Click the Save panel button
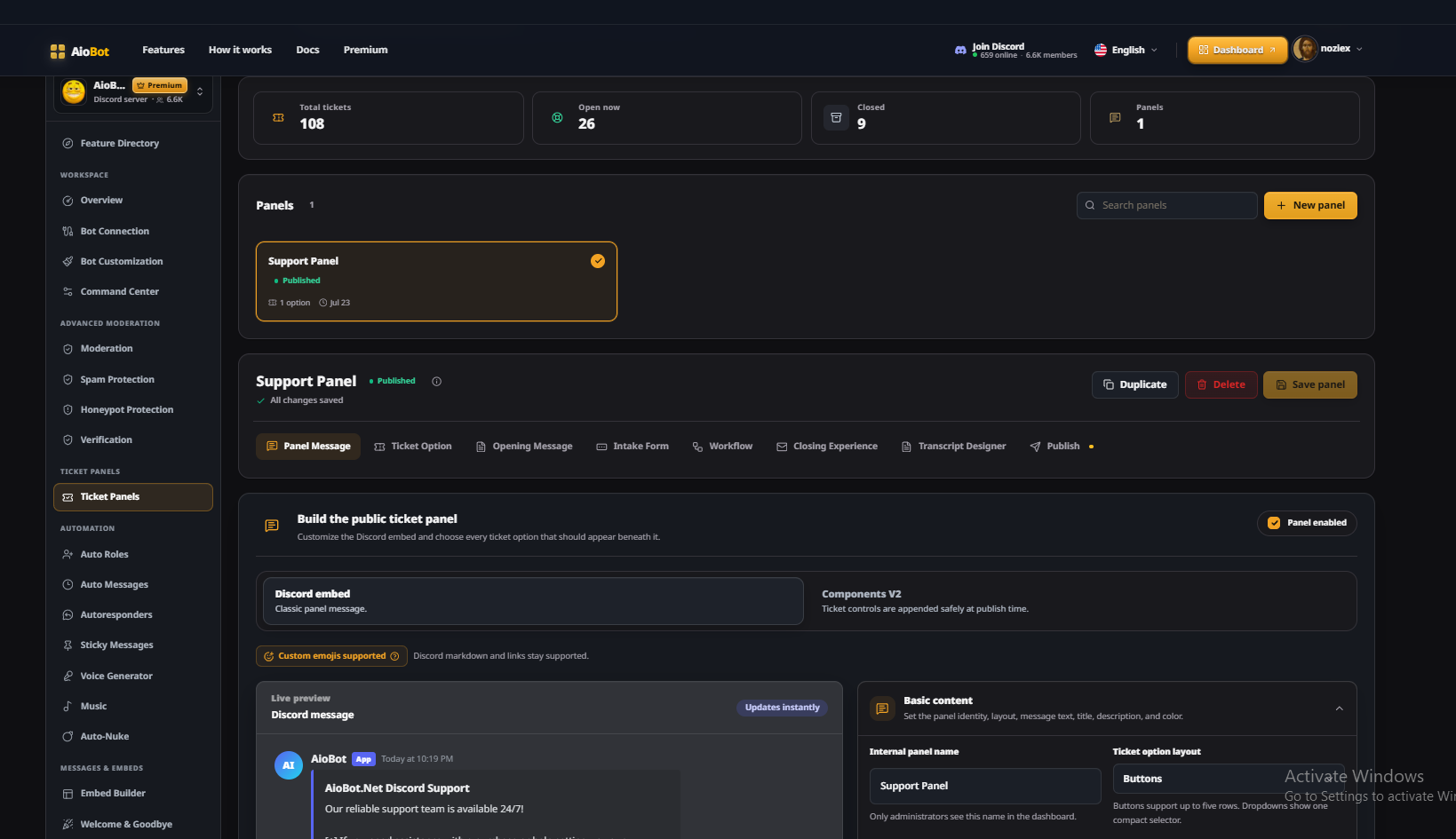1456x839 pixels. click(x=1310, y=384)
